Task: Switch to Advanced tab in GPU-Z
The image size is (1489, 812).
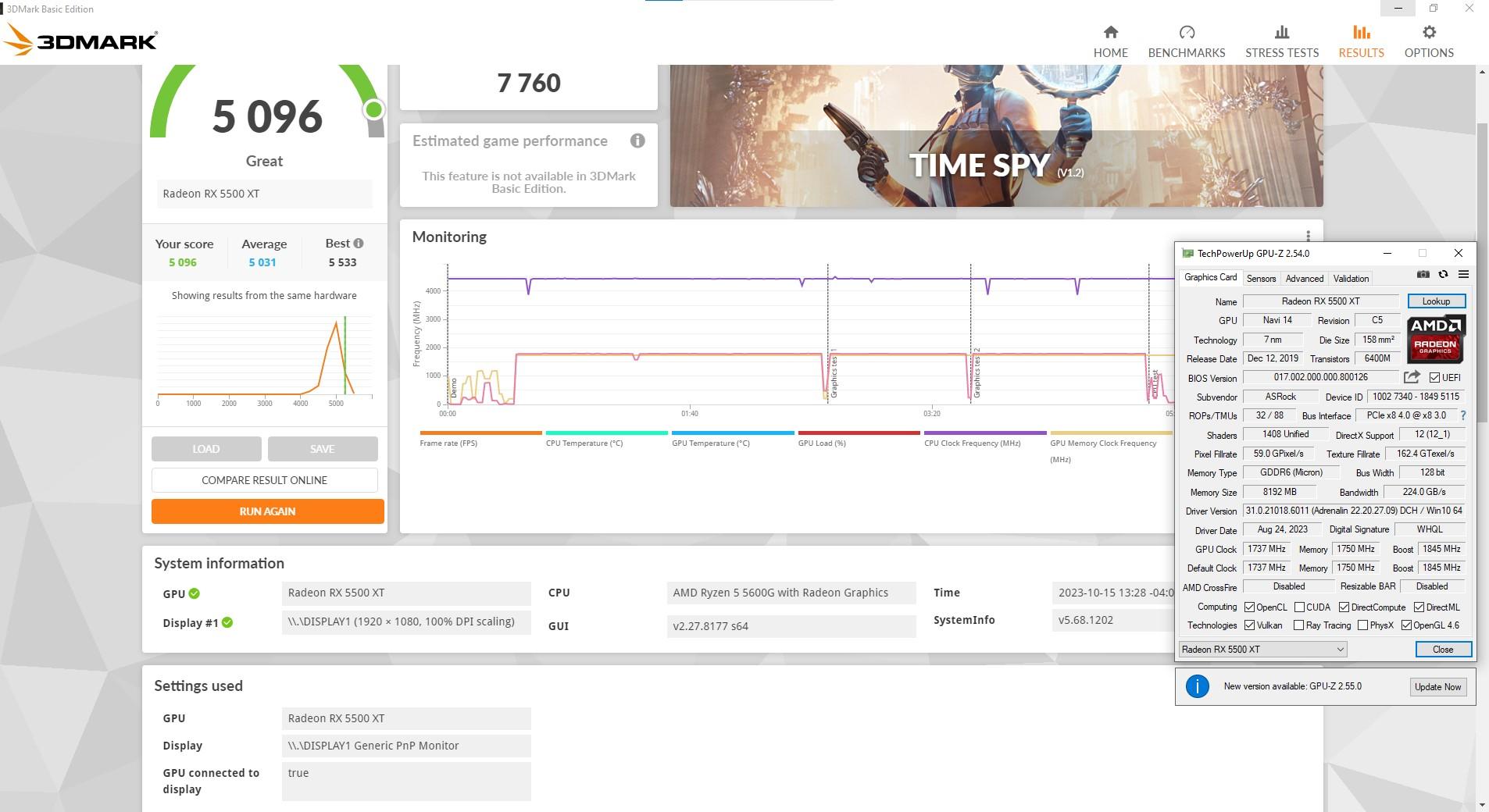Action: click(x=1304, y=279)
